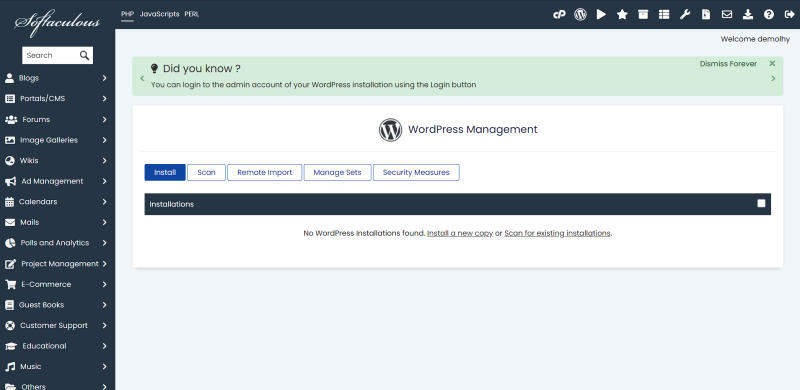The height and width of the screenshot is (390, 800).
Task: Click the blue Install button
Action: 165,173
